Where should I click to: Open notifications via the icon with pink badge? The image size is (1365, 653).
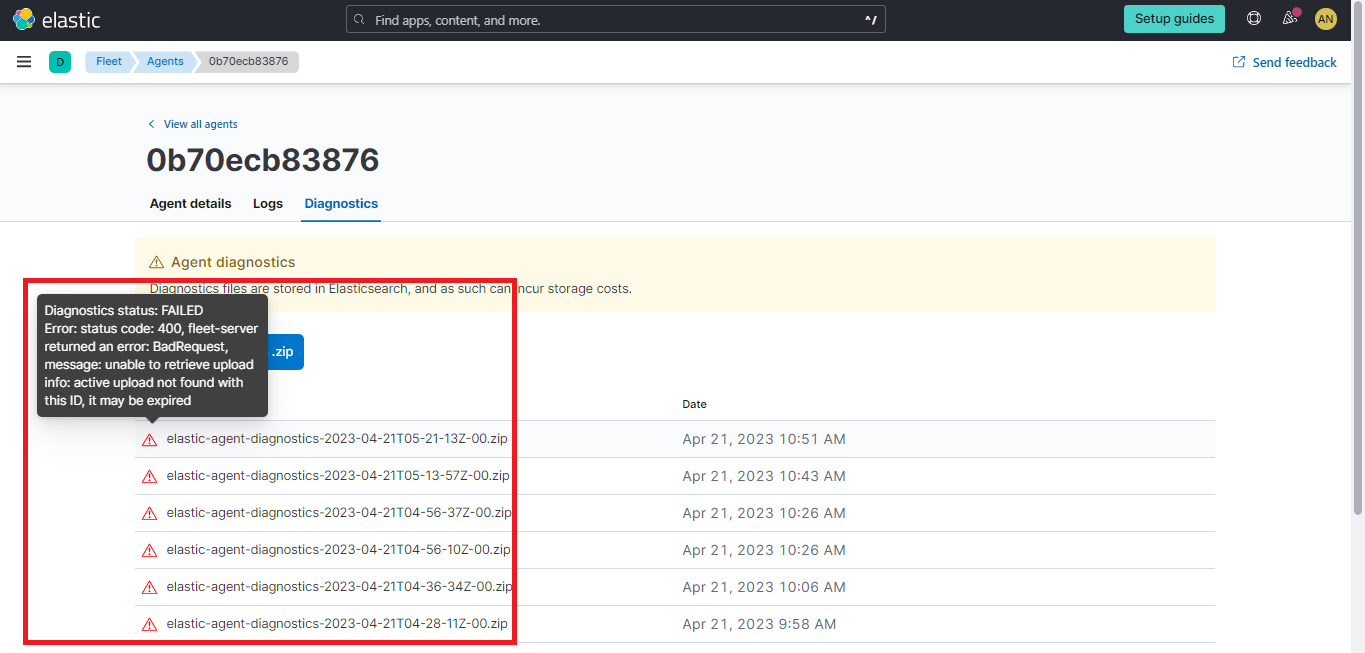1289,18
